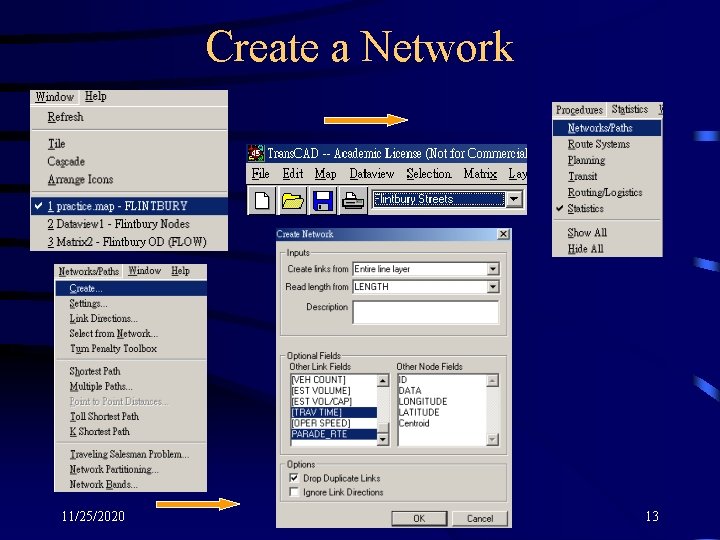The width and height of the screenshot is (720, 540).
Task: Expand the Read length from dropdown
Action: pyautogui.click(x=493, y=287)
